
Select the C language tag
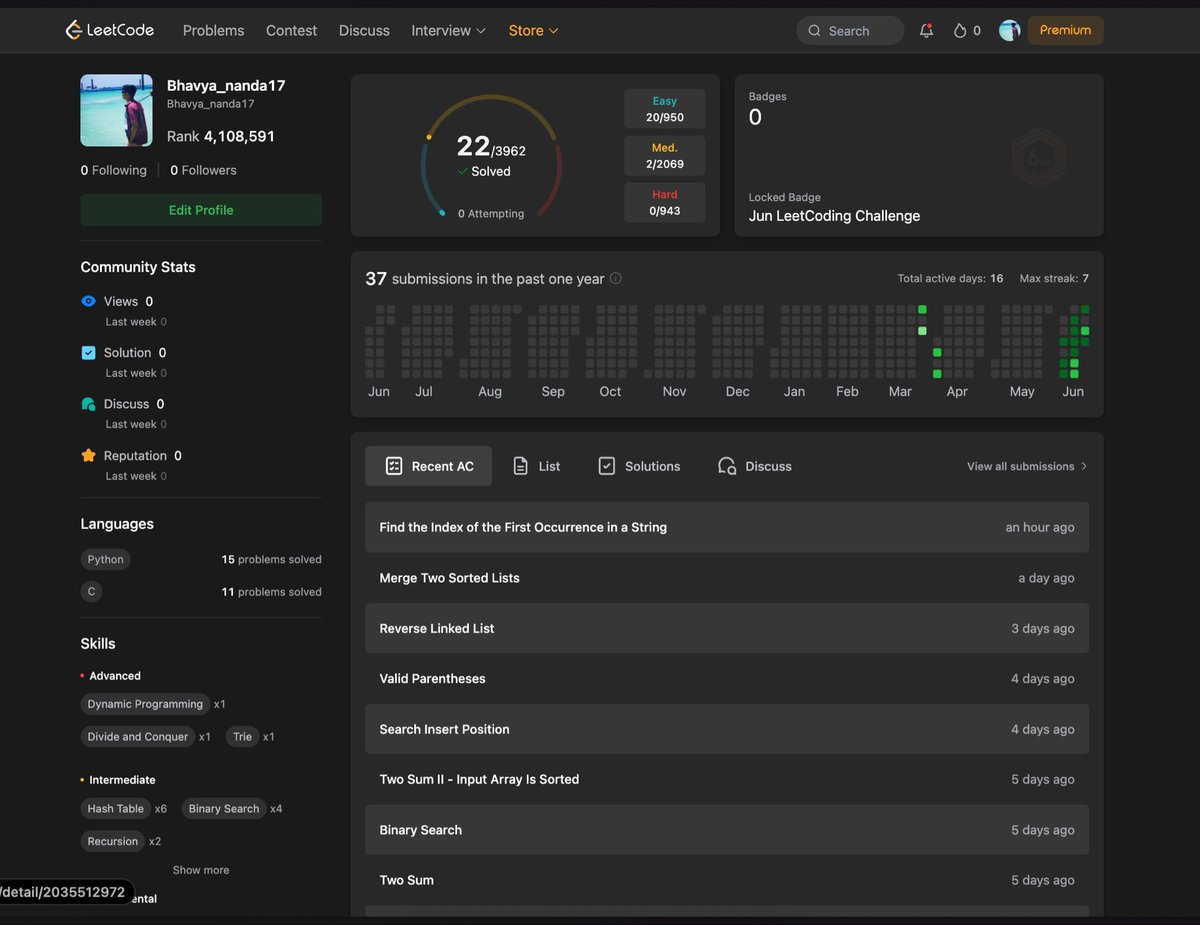pos(91,592)
